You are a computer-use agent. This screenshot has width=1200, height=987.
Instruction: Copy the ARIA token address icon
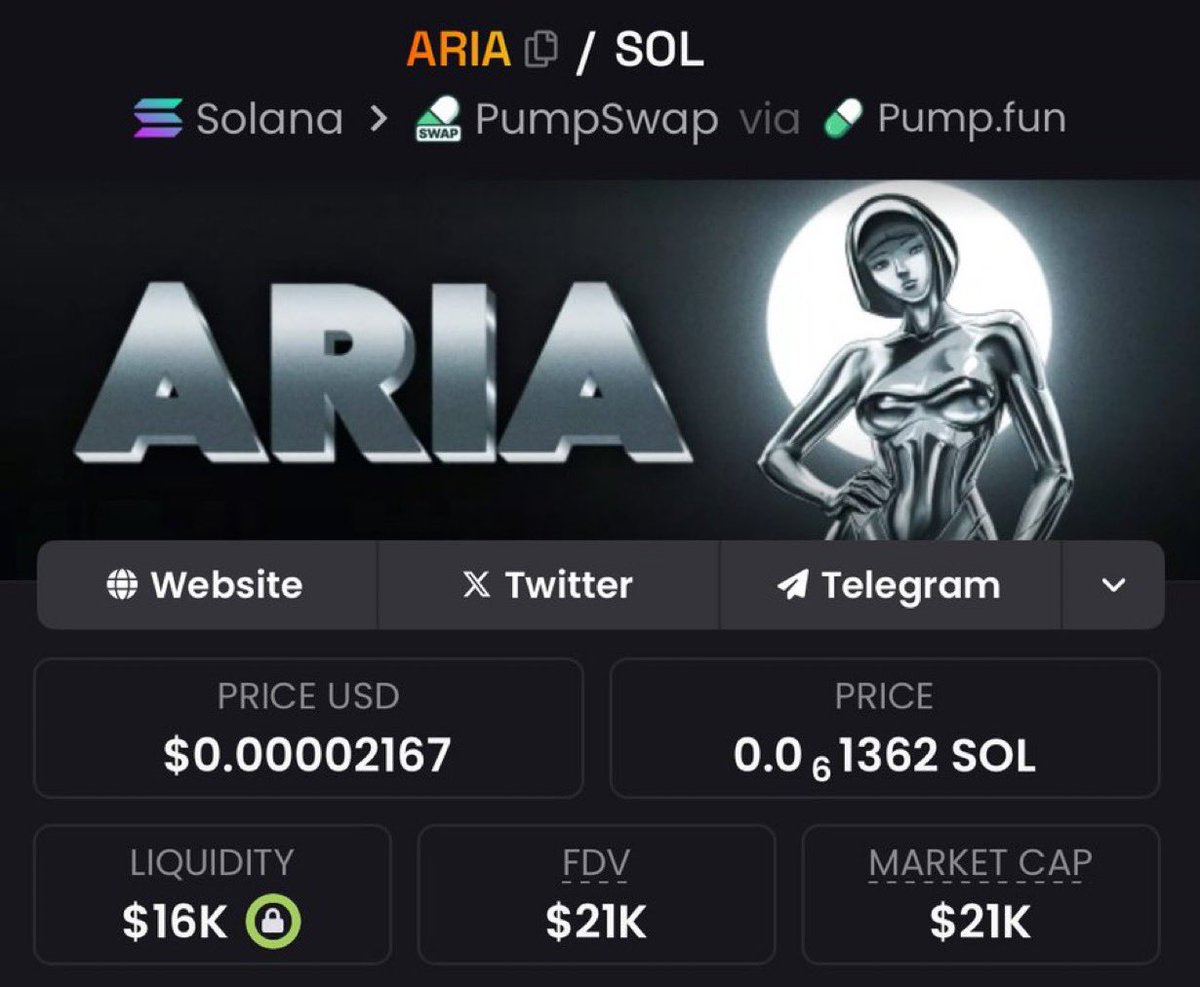point(541,48)
